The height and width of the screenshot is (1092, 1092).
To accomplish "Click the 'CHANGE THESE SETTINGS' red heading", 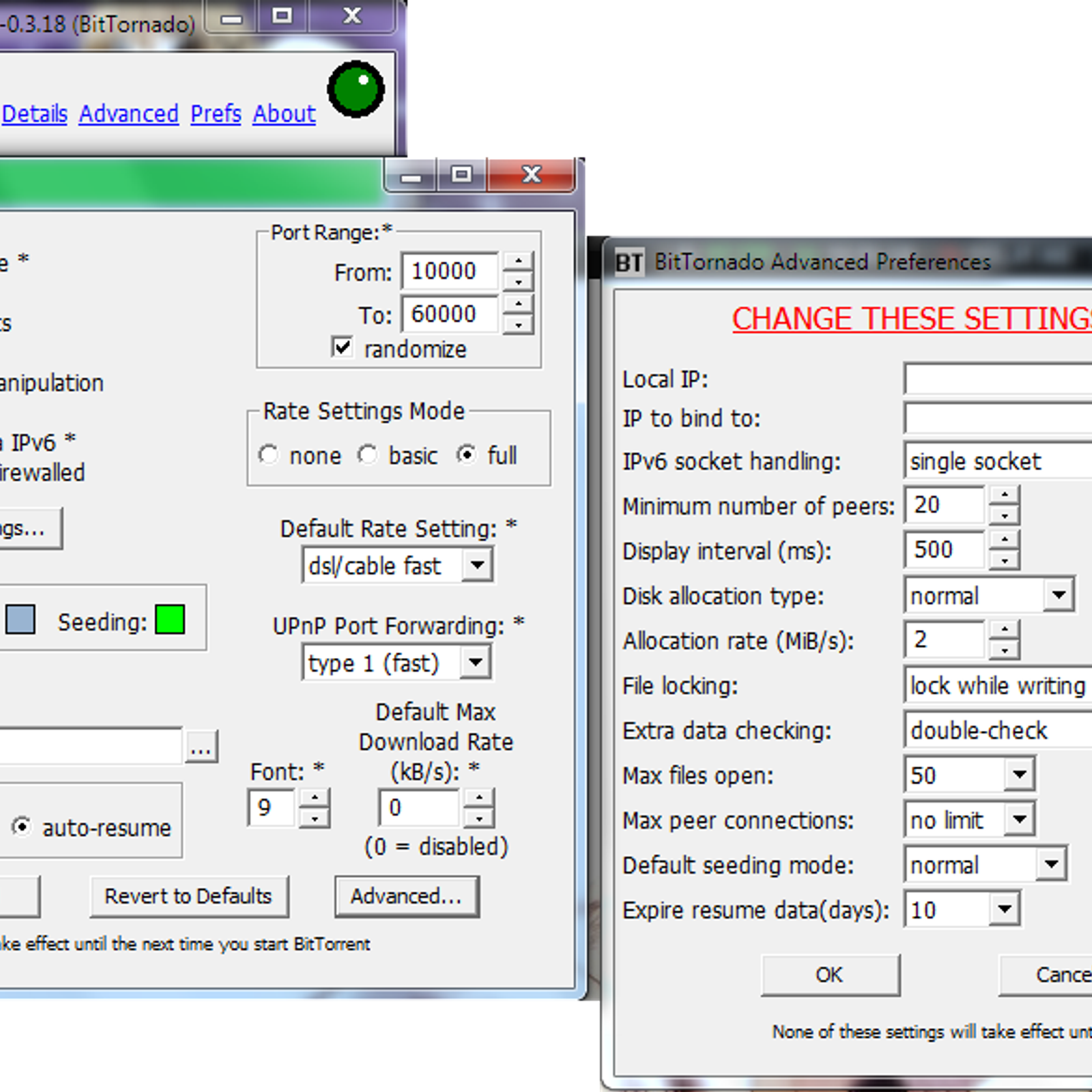I will (x=912, y=319).
